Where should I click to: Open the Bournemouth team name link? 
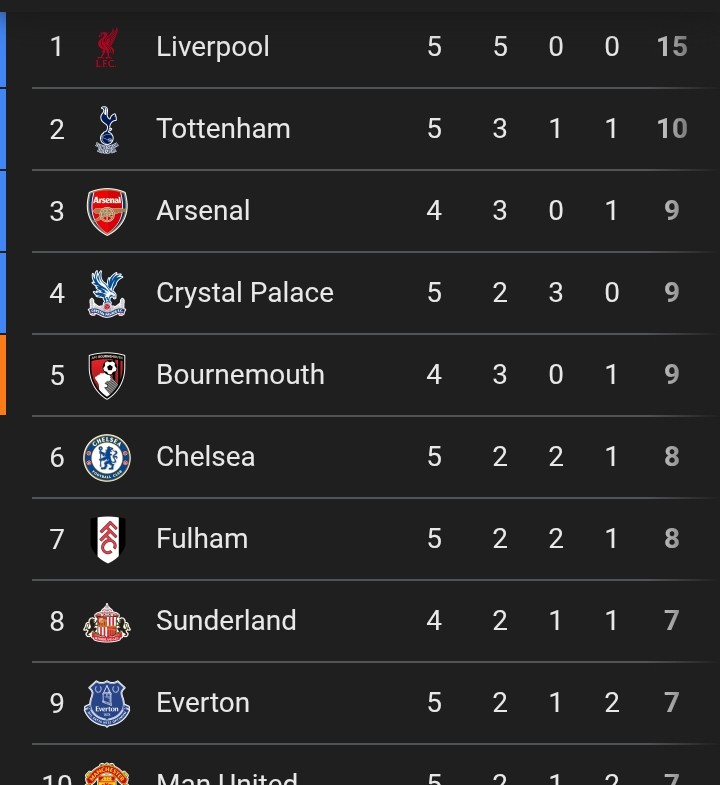[240, 374]
